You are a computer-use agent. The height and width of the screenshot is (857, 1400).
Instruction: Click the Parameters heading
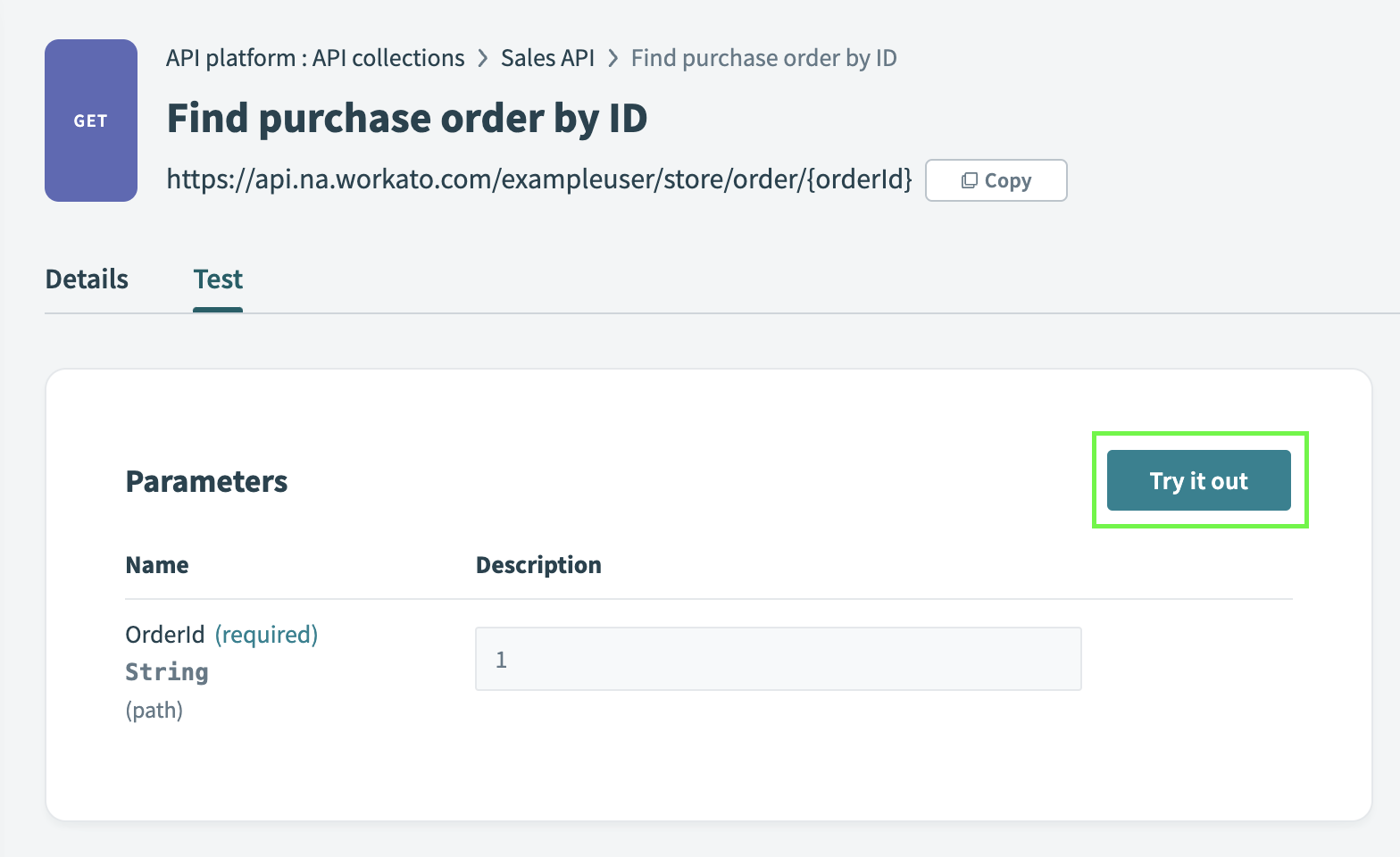pos(206,480)
